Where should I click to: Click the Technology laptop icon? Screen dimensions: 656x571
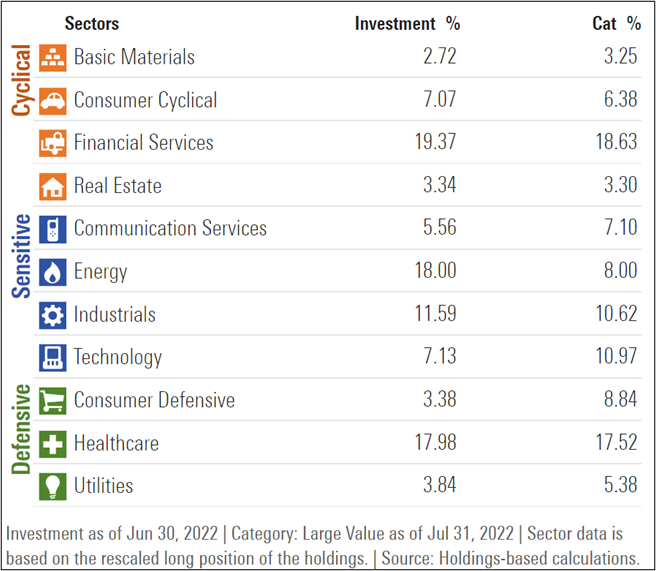[x=52, y=357]
